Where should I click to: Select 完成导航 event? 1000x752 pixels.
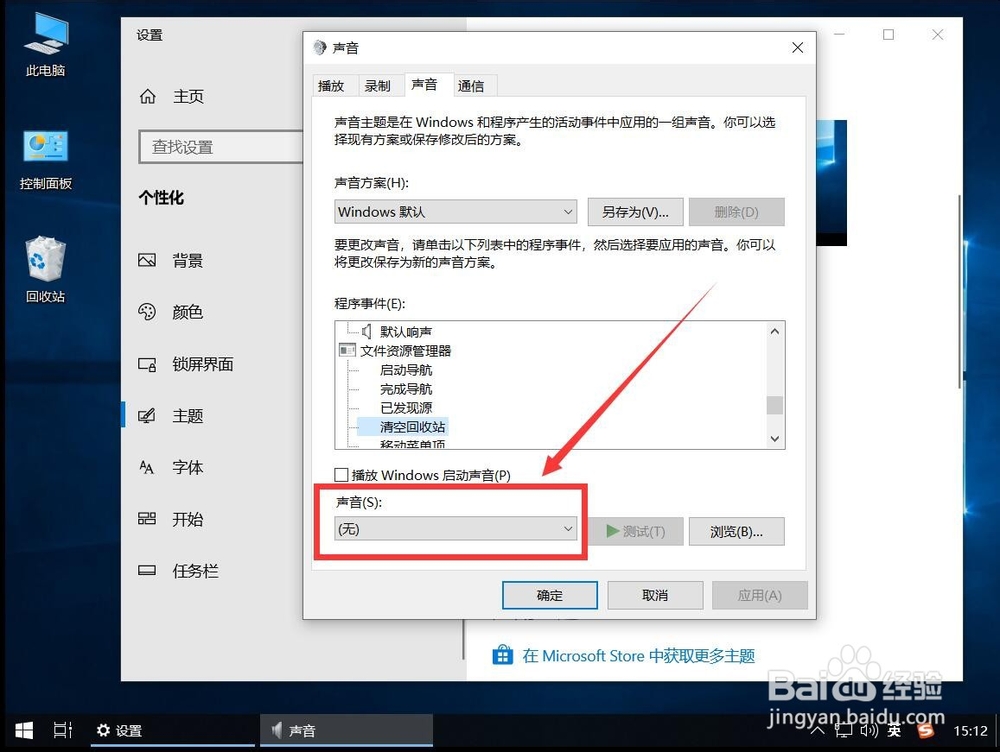(406, 388)
